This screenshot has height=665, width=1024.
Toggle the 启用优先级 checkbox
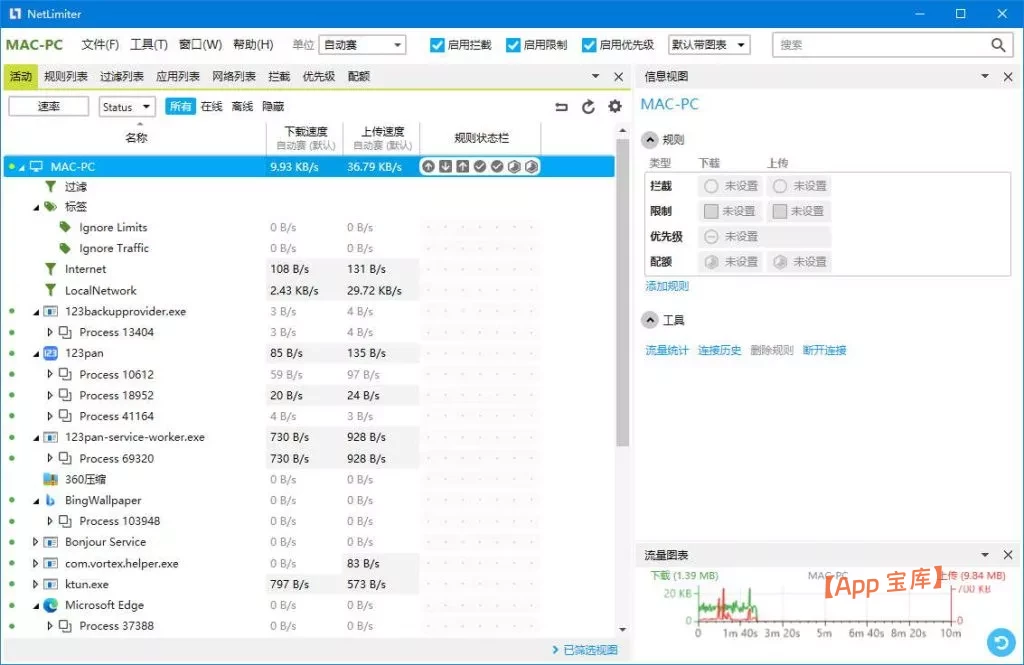pos(589,45)
